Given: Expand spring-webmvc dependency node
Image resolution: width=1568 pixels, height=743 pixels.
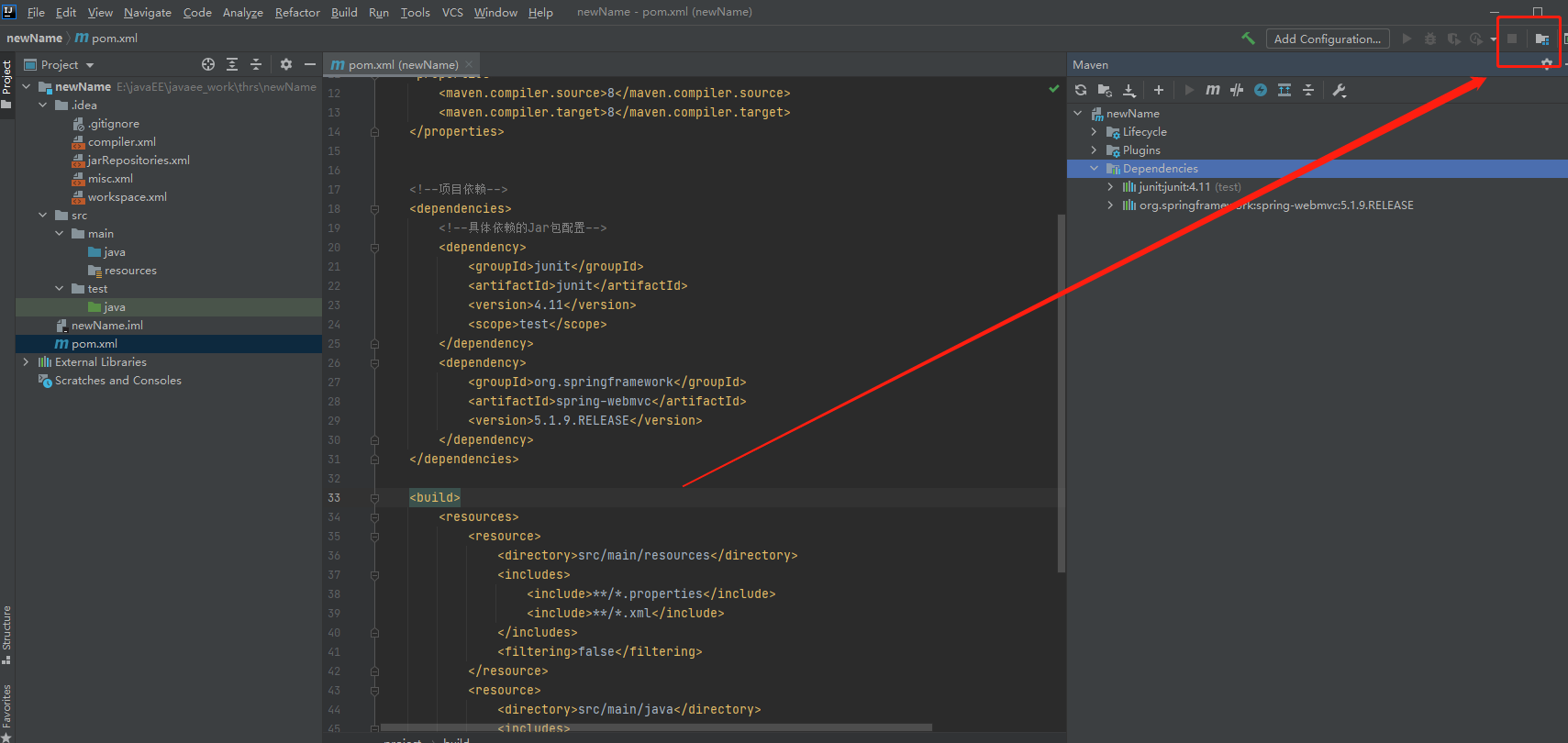Looking at the screenshot, I should coord(1110,205).
